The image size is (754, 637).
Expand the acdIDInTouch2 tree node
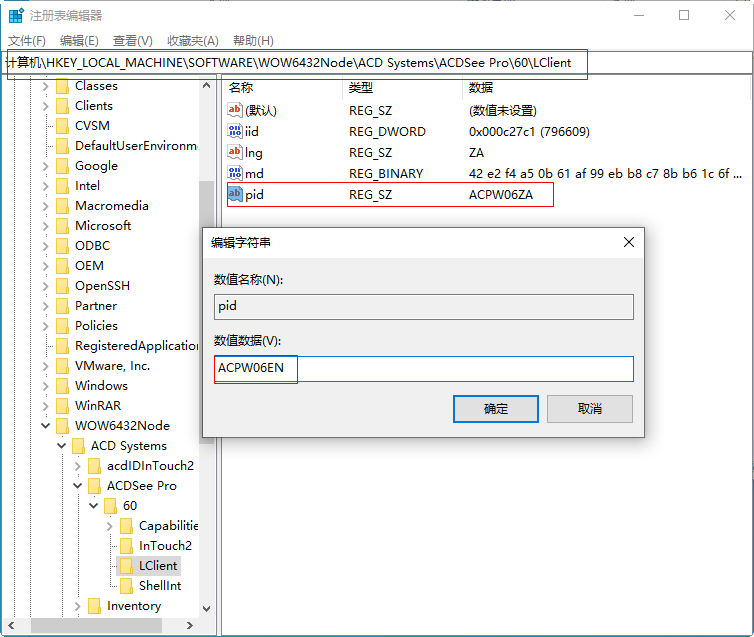(77, 466)
